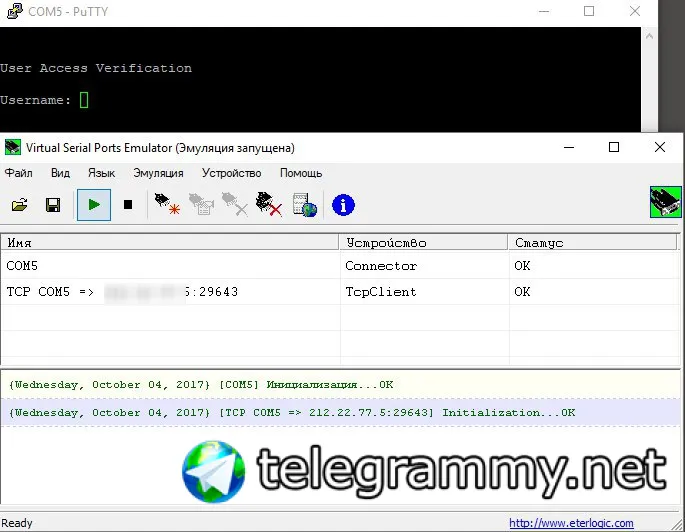Click the OK status of the COM5 row
This screenshot has width=685, height=532.
(x=522, y=266)
